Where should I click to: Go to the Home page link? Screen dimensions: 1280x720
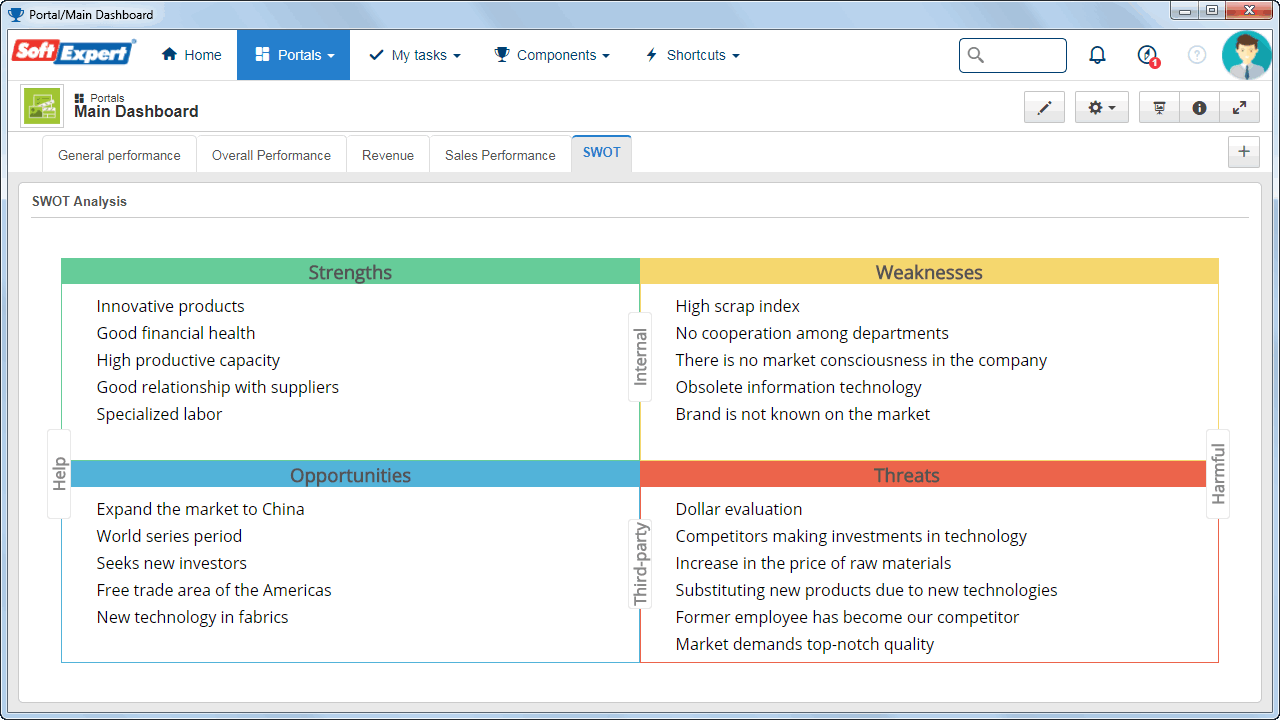pos(191,55)
